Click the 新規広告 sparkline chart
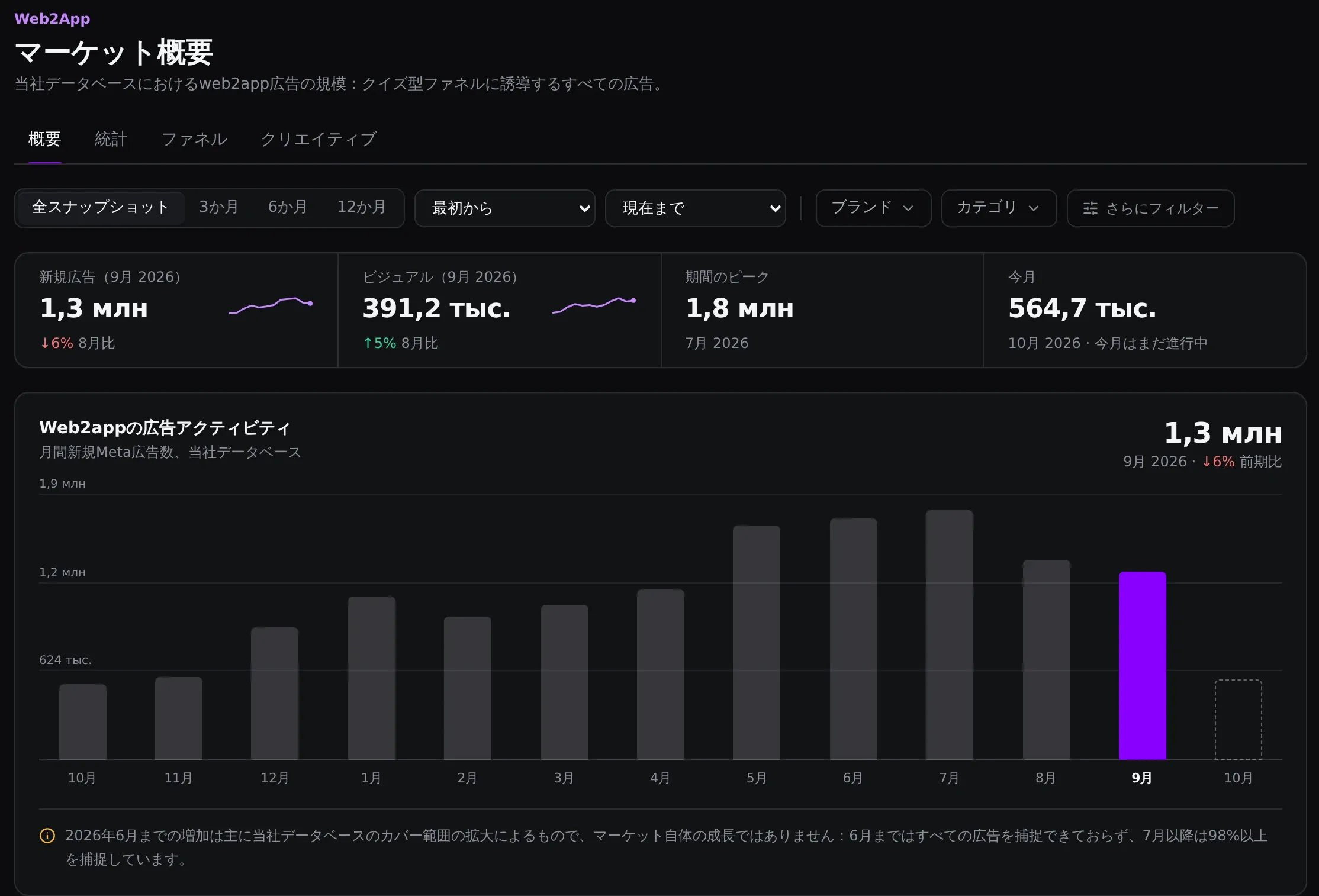The image size is (1319, 896). click(271, 305)
